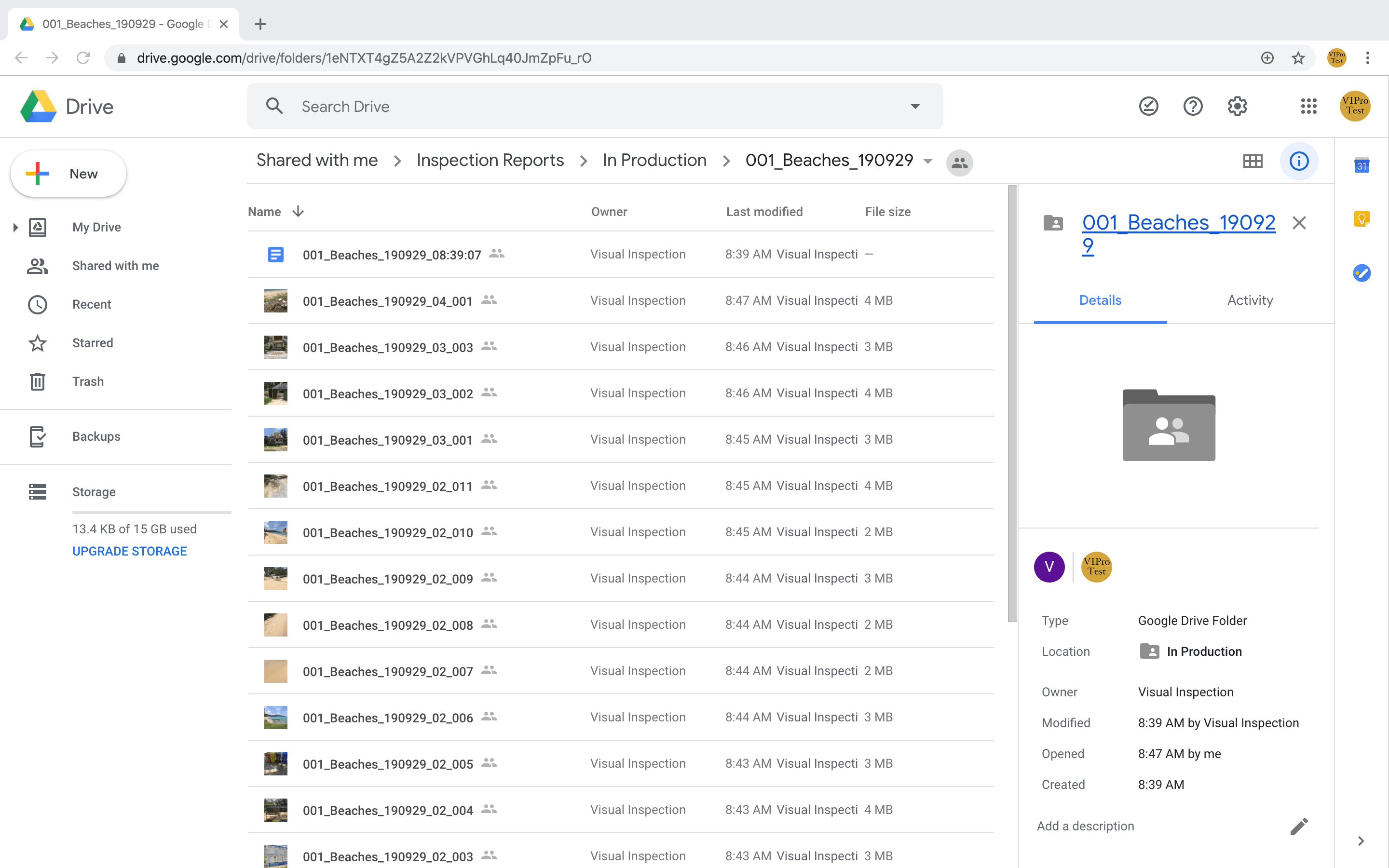Open the Settings gear icon
Screen dimensions: 1389x868
point(1237,106)
